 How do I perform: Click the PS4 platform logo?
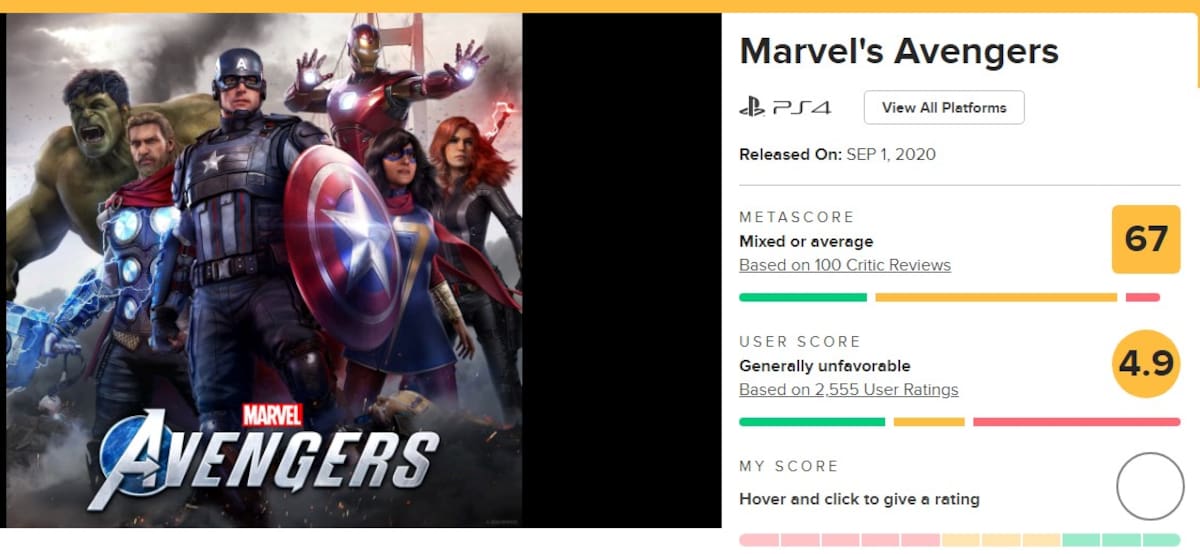(x=785, y=107)
